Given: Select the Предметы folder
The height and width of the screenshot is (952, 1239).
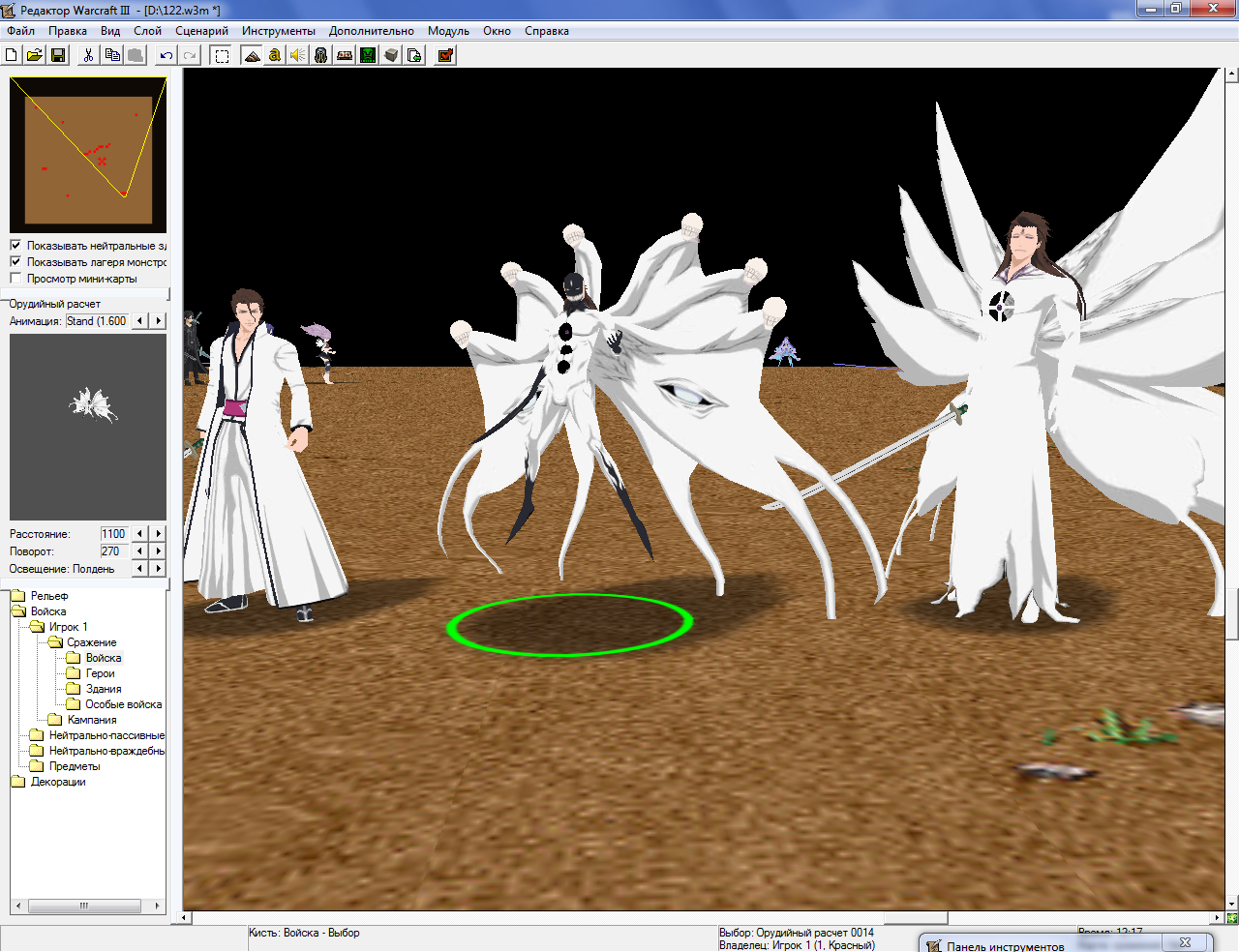Looking at the screenshot, I should pos(75,766).
